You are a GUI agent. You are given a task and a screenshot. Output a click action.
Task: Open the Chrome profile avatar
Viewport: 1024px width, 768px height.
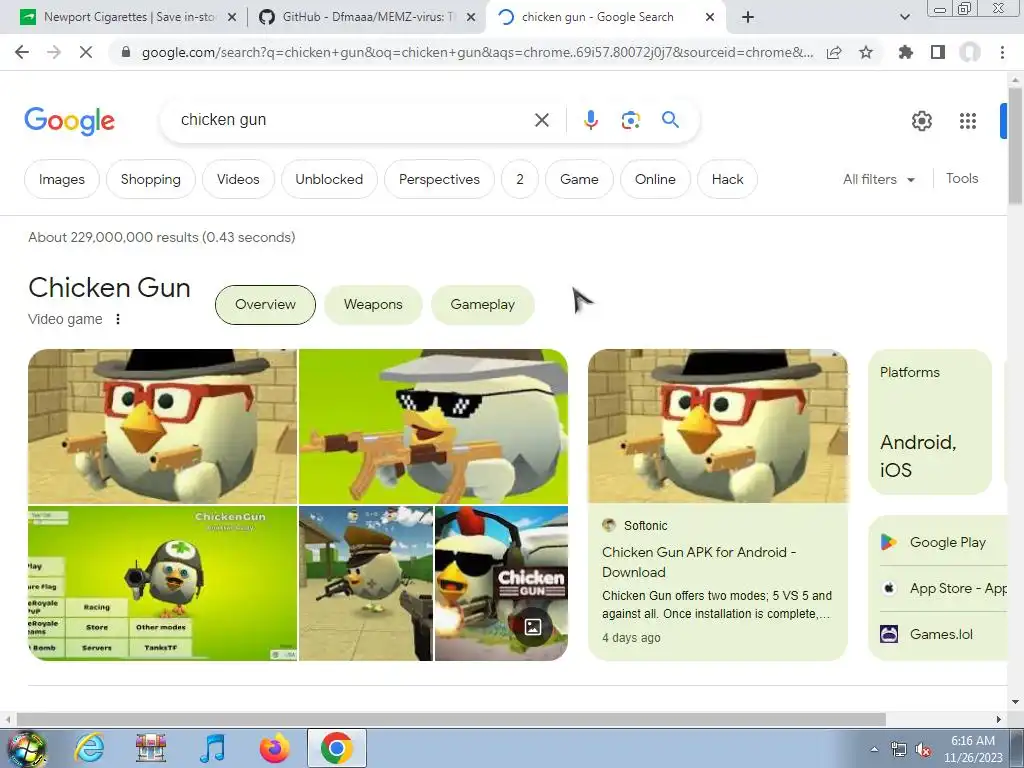pos(970,52)
